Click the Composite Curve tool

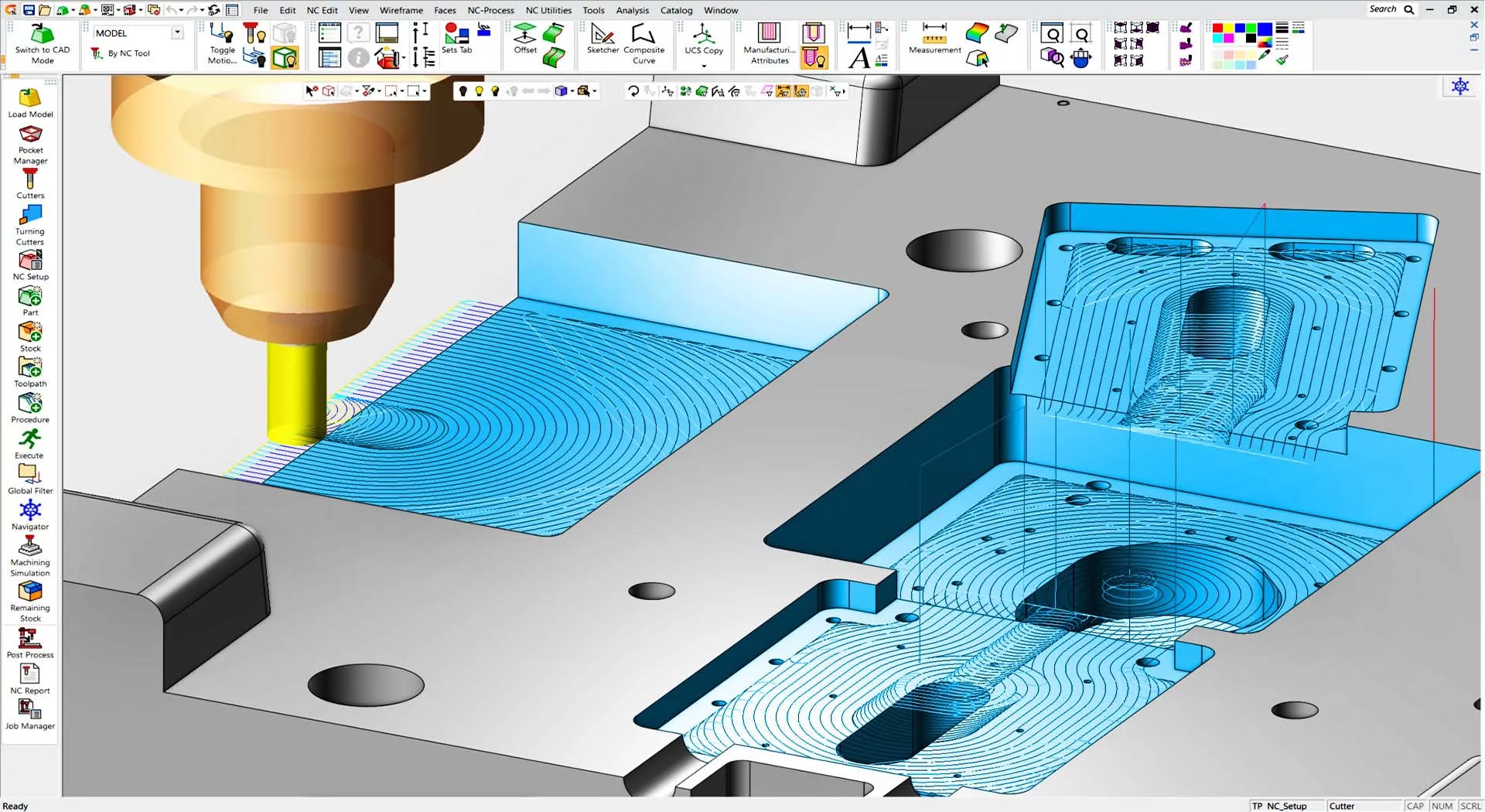point(643,43)
